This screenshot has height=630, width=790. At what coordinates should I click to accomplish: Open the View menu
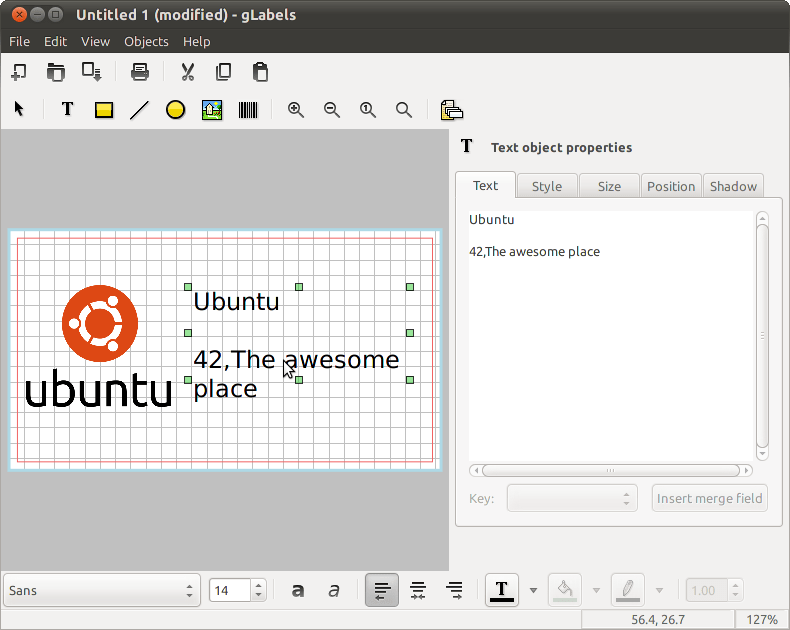pos(95,41)
